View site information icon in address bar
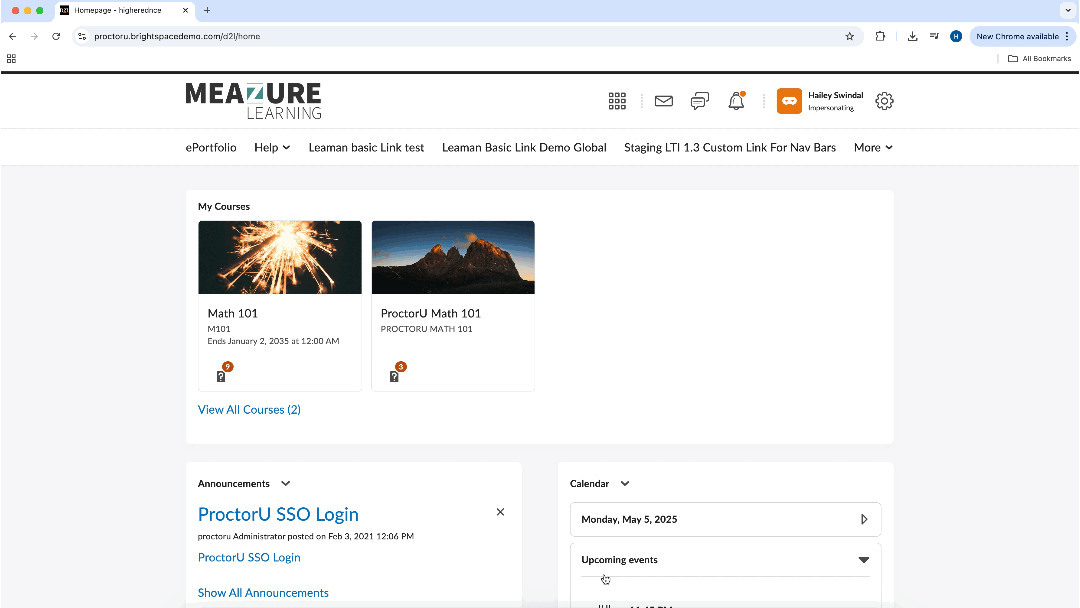 point(82,36)
